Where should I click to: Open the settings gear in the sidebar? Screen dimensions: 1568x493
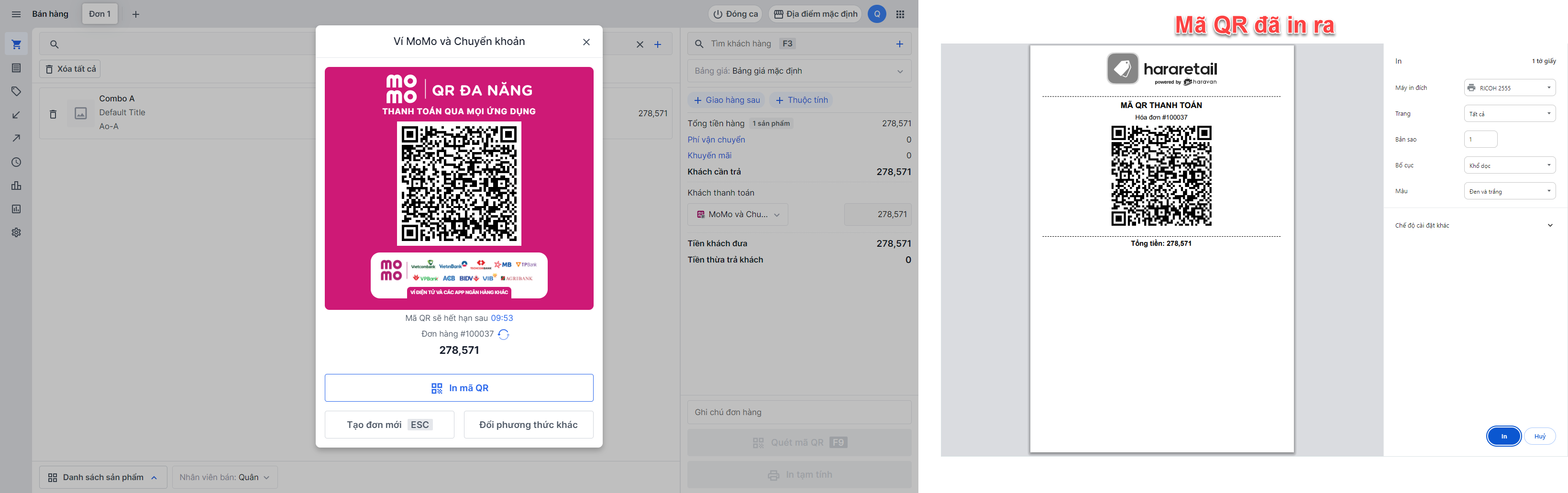click(x=16, y=232)
